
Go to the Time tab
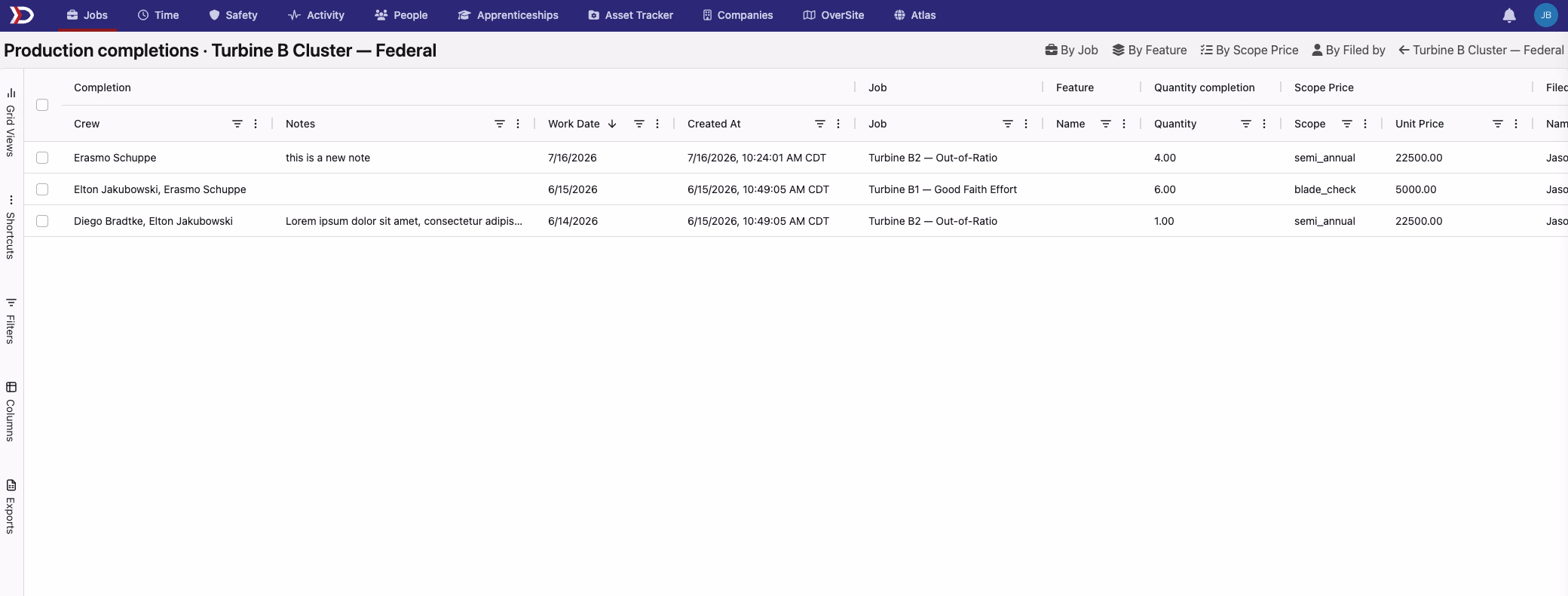pyautogui.click(x=158, y=15)
